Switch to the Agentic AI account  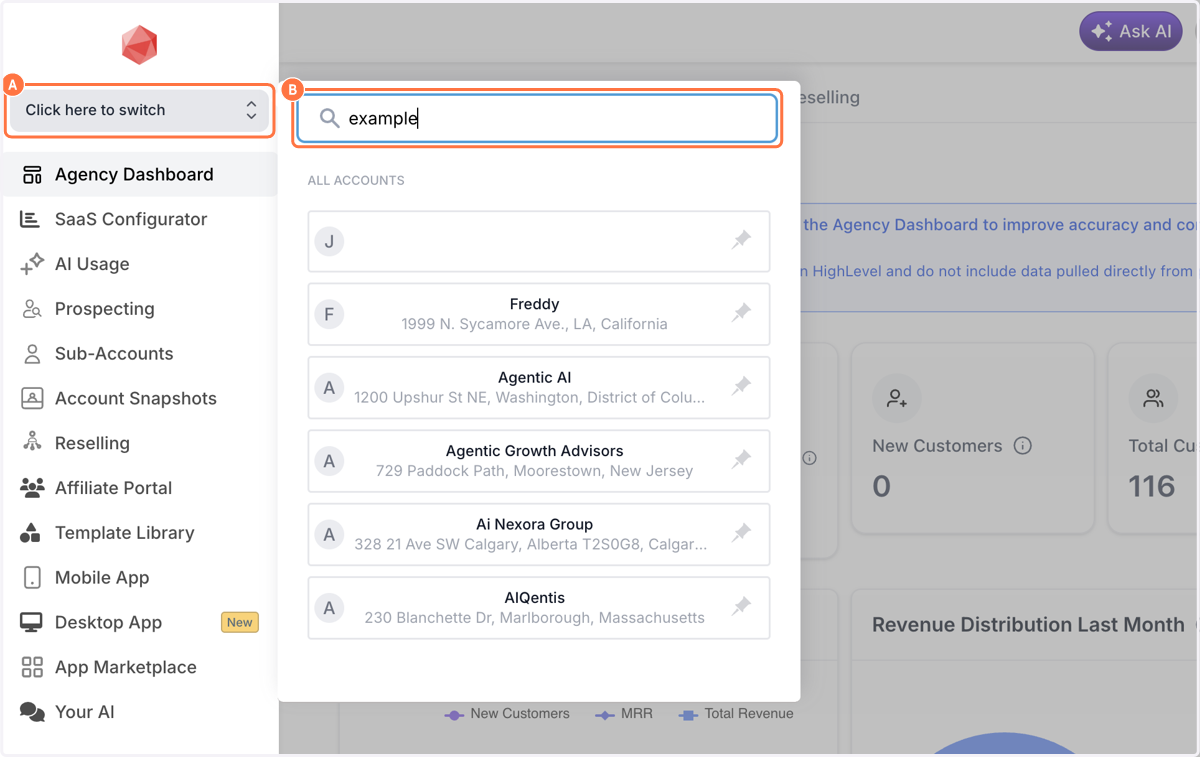pyautogui.click(x=539, y=387)
